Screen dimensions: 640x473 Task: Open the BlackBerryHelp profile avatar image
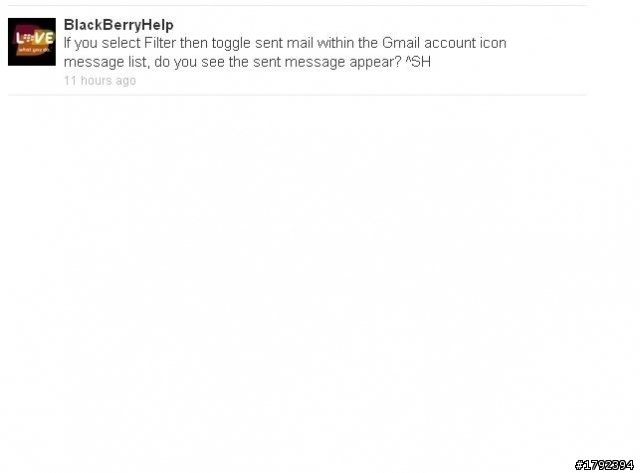(32, 42)
